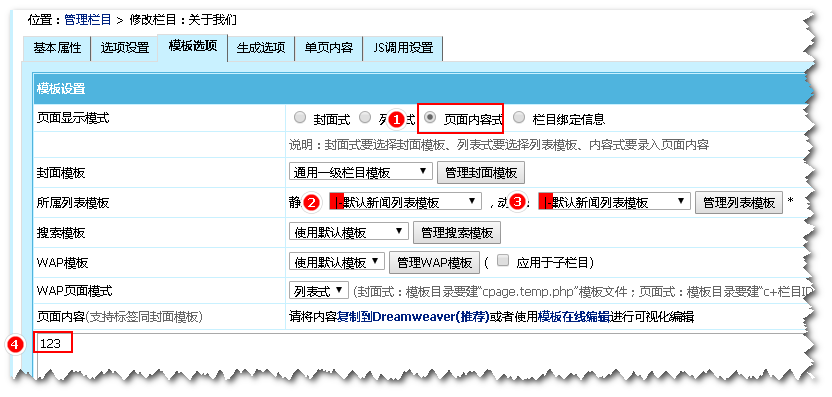
Task: Click the 复制到Dreamweaver(推荐) link
Action: [413, 317]
